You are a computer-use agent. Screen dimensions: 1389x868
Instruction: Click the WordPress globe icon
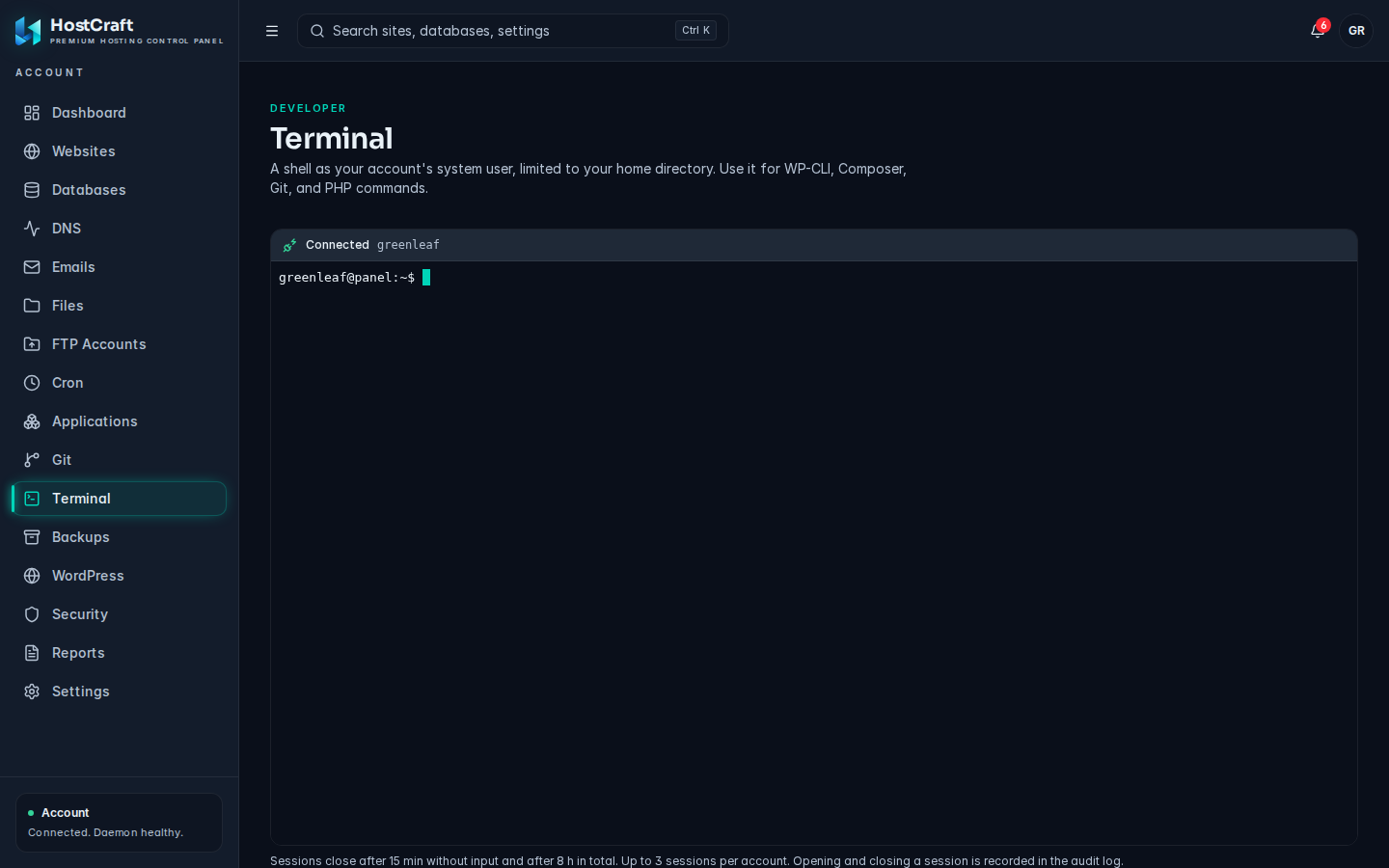[32, 576]
